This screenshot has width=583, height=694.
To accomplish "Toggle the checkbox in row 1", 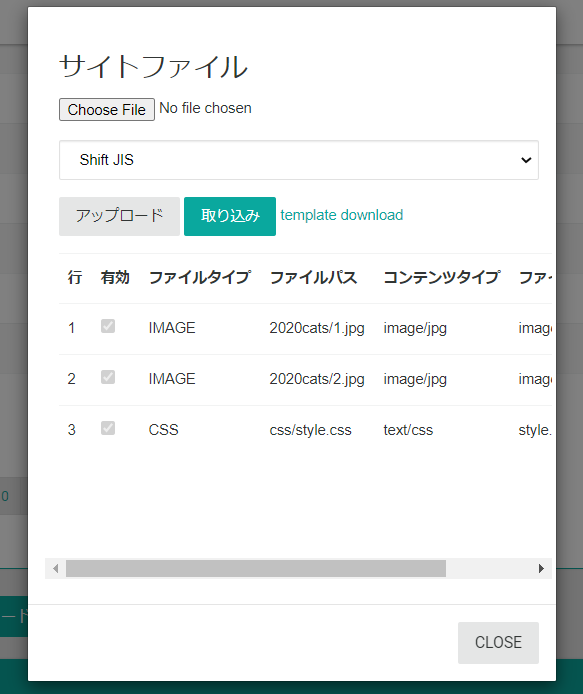I will 108,326.
